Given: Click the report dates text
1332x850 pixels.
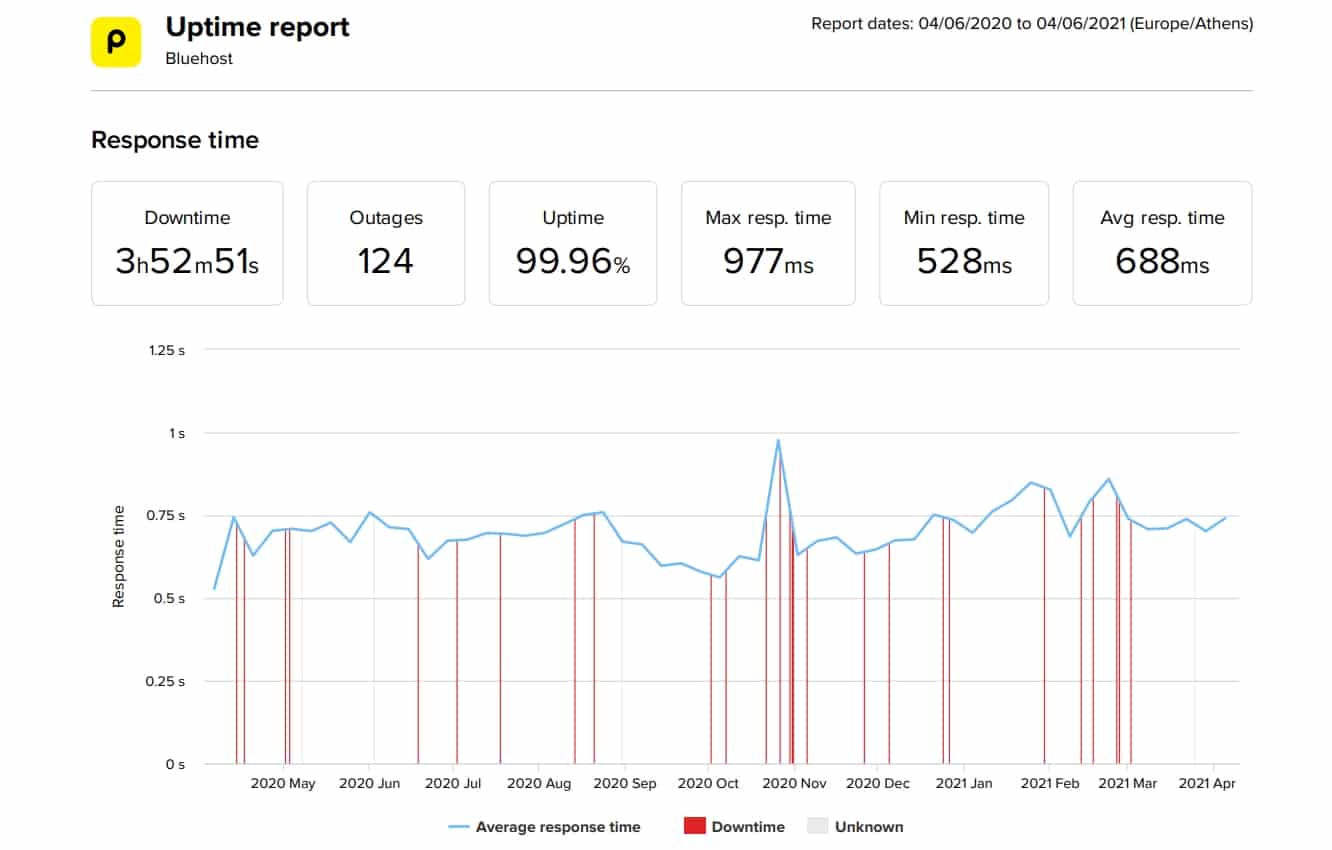Looking at the screenshot, I should [x=1032, y=23].
